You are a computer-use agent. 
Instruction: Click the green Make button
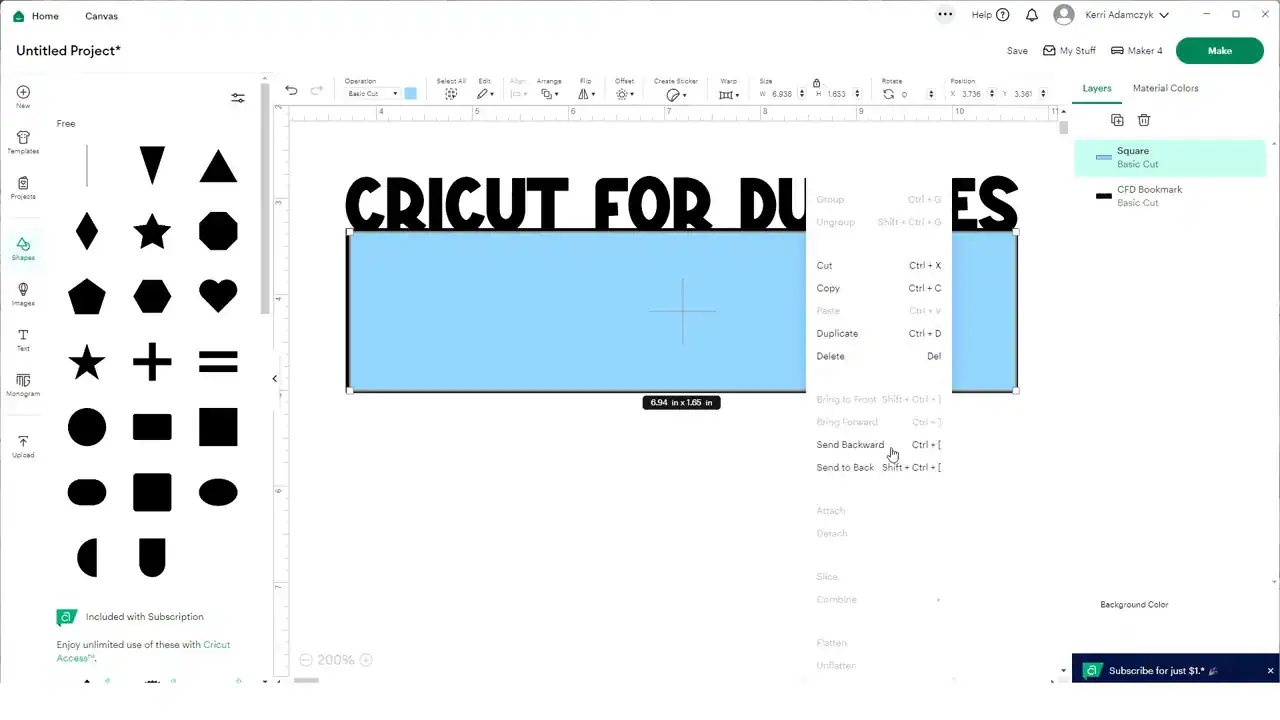click(1220, 51)
